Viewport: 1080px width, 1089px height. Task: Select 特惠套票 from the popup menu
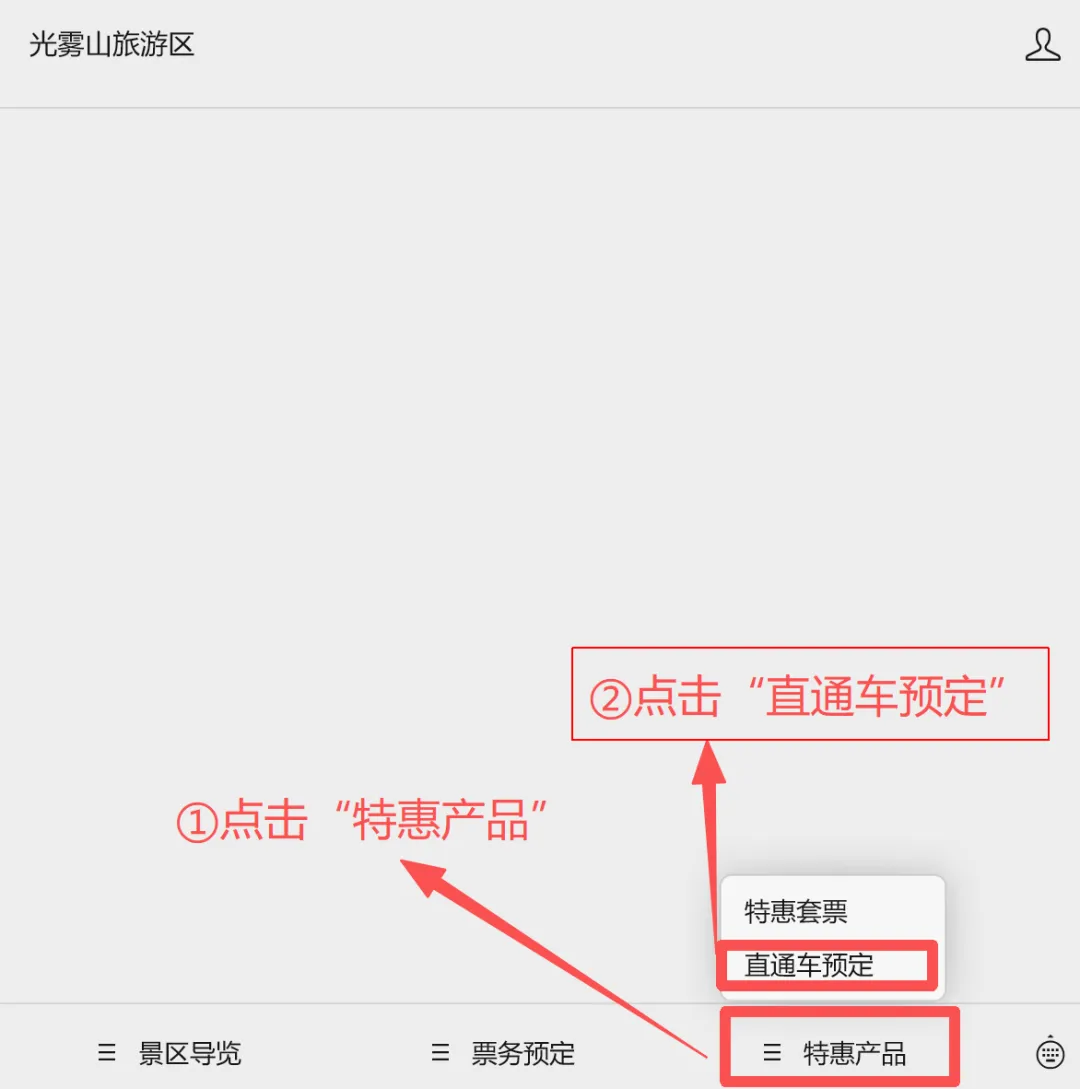(796, 911)
